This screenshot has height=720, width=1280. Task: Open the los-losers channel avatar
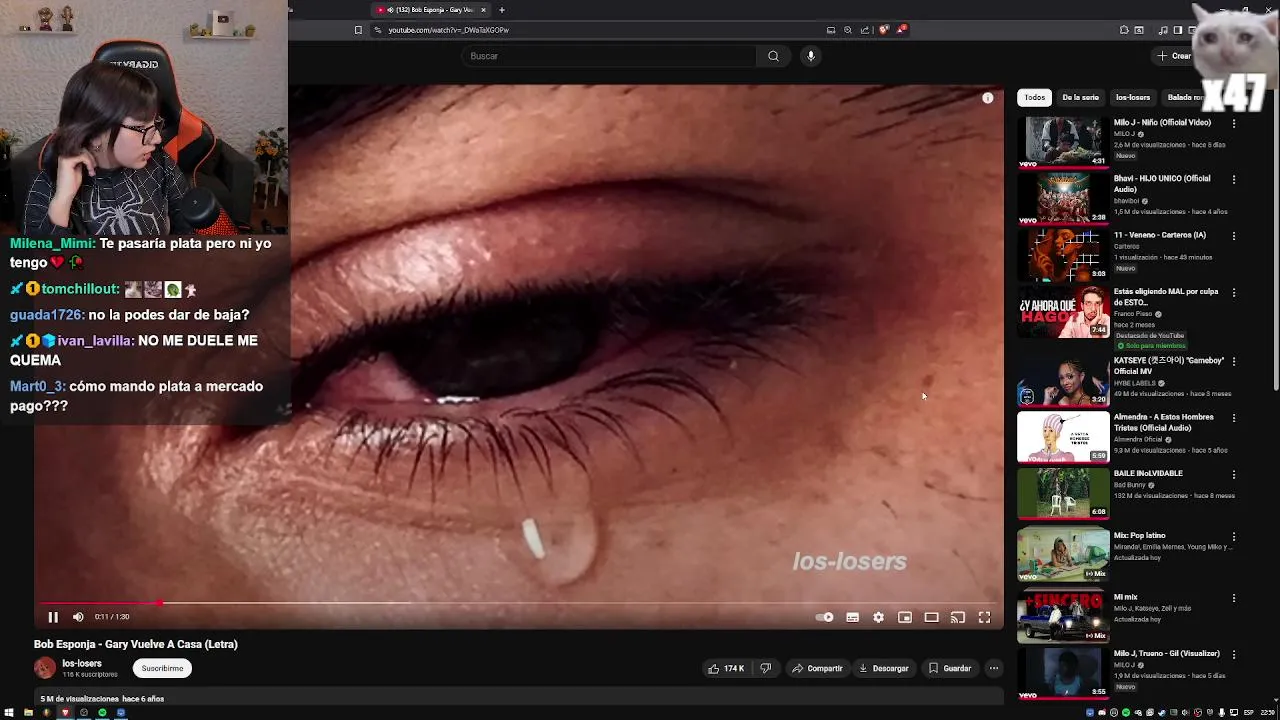pyautogui.click(x=45, y=668)
